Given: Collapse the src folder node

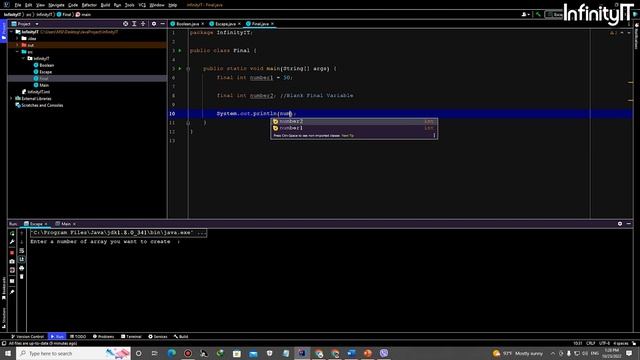Looking at the screenshot, I should [17, 52].
